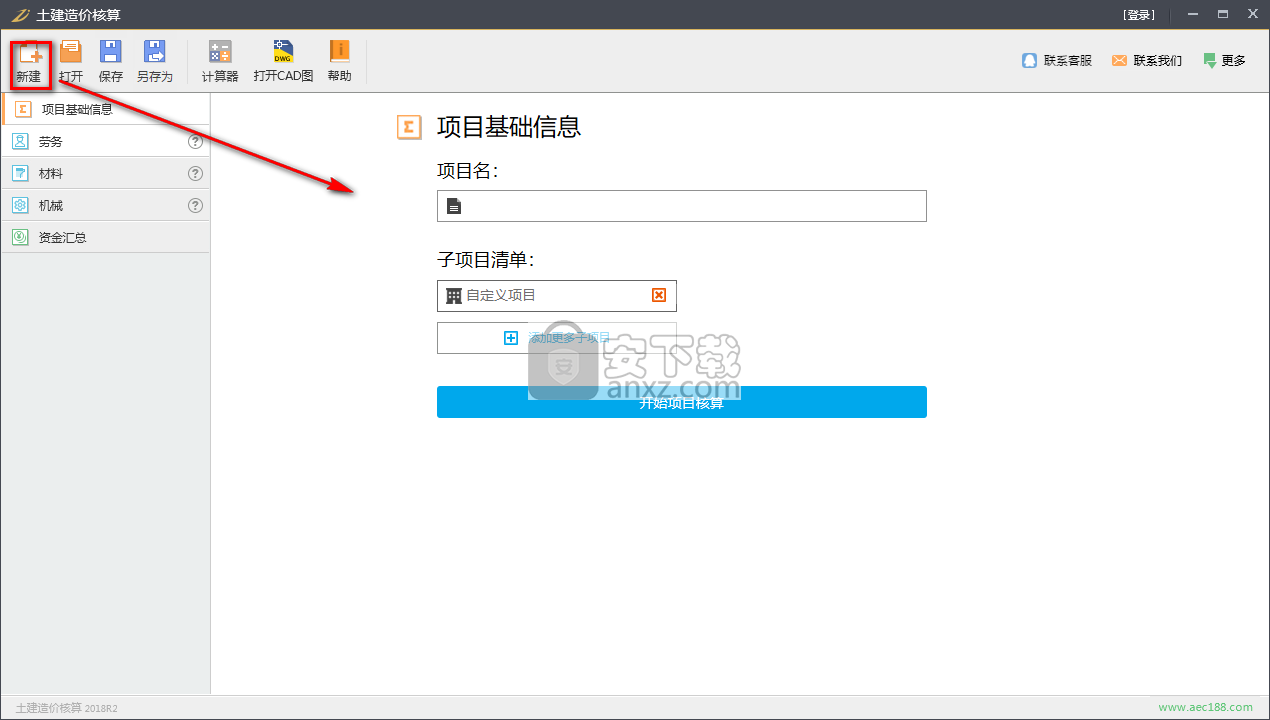Image resolution: width=1270 pixels, height=720 pixels.
Task: Click the app logo icon in title bar
Action: [x=19, y=15]
